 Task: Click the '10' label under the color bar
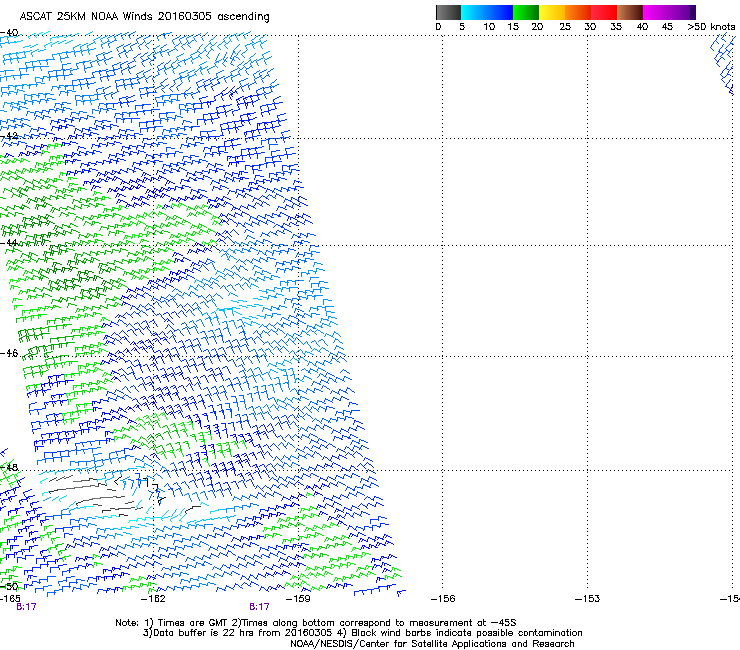[489, 27]
